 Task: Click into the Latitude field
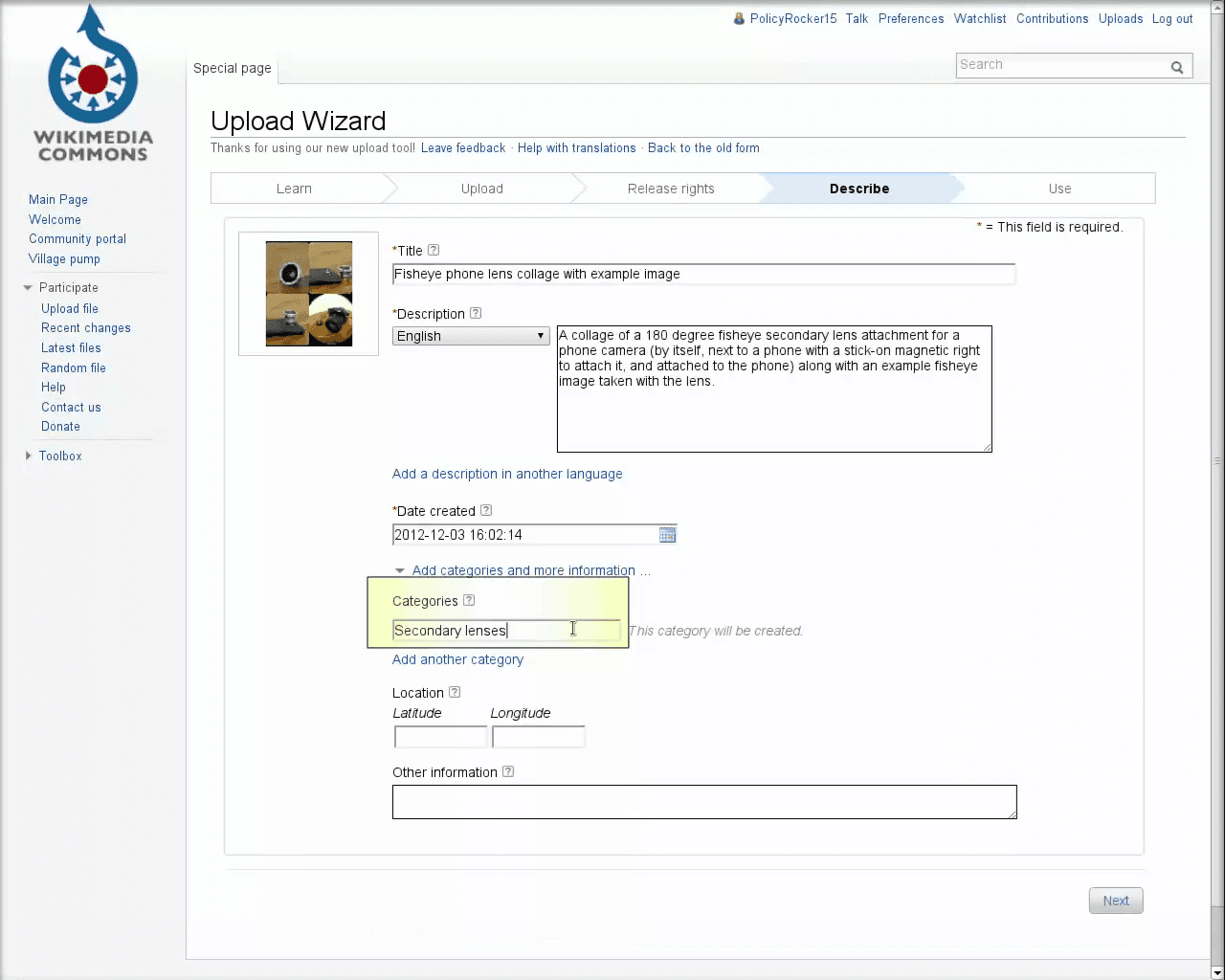(x=440, y=737)
